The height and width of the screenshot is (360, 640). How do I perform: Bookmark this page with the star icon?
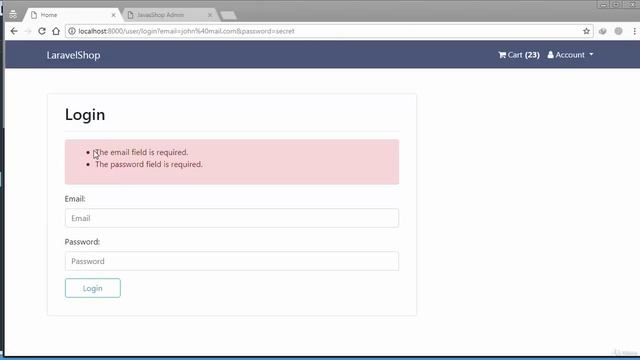click(587, 31)
